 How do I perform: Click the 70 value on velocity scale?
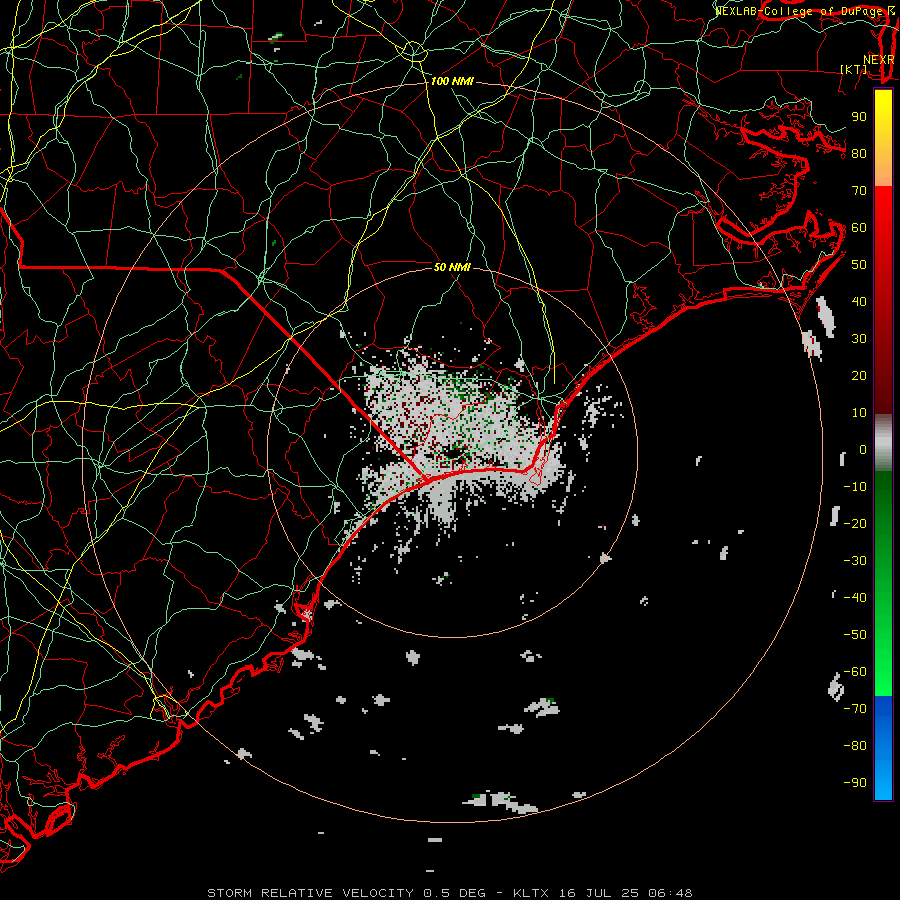point(859,191)
